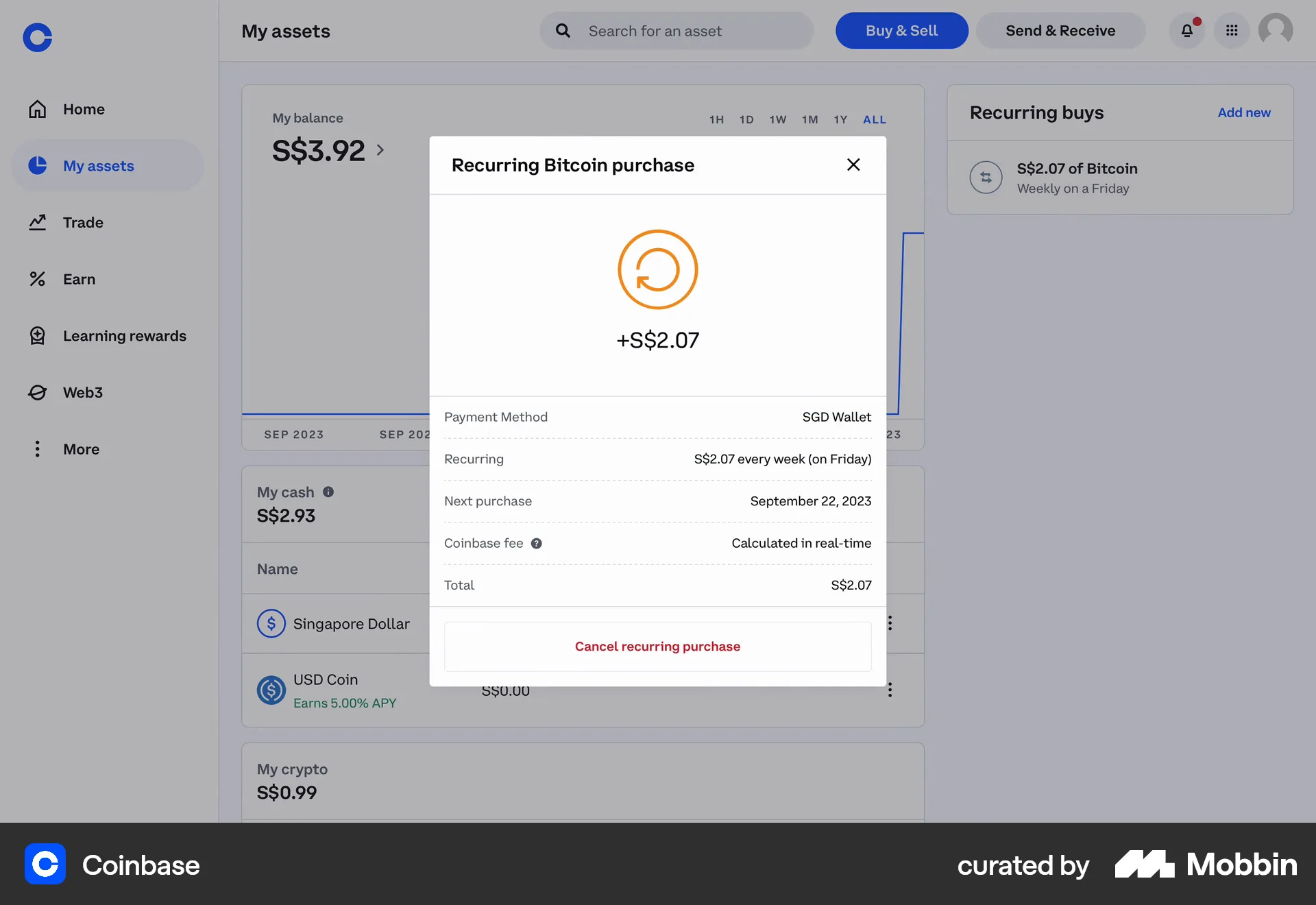Cancel the recurring purchase
1316x905 pixels.
click(x=657, y=646)
